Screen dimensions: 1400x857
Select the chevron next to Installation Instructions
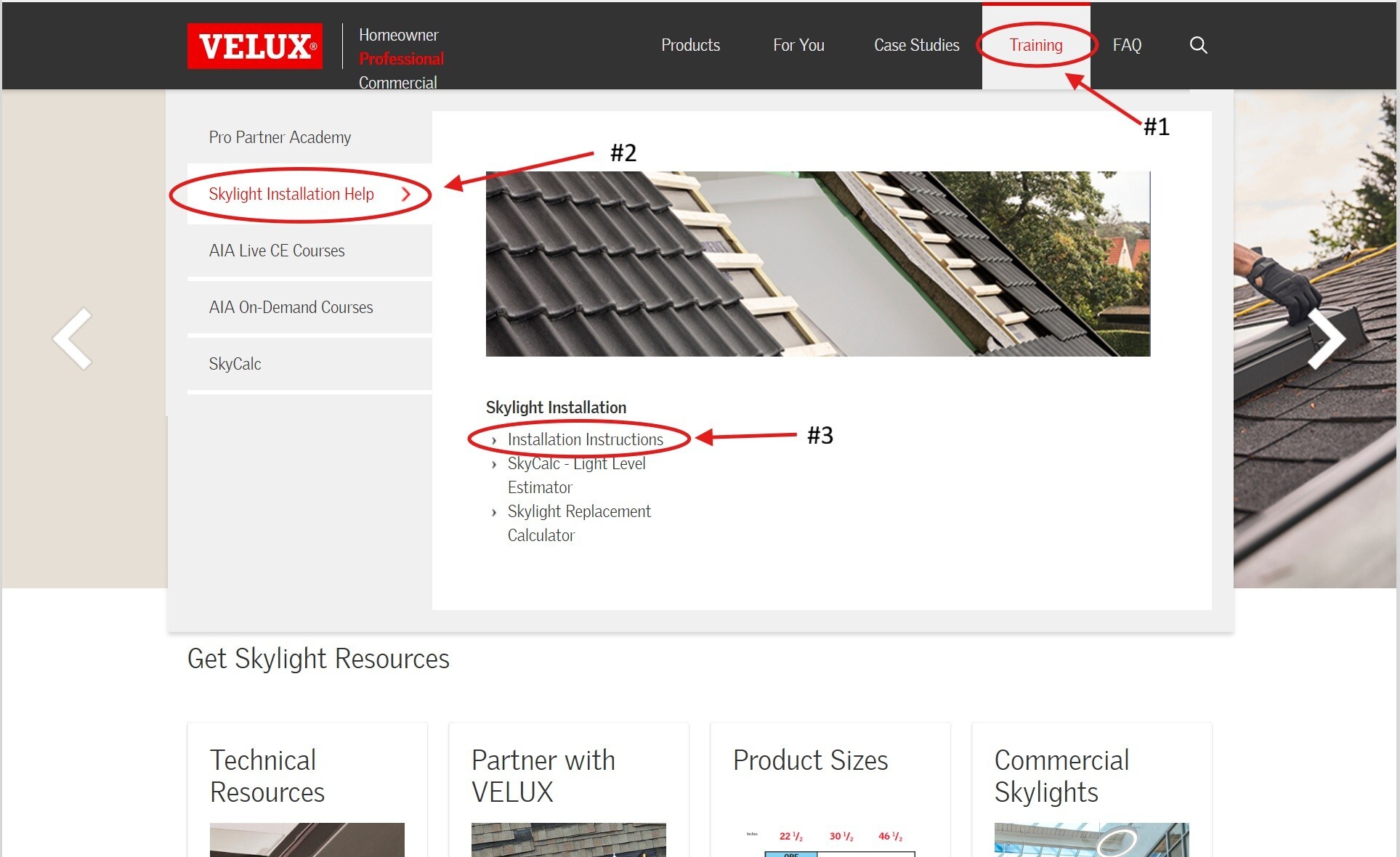[495, 440]
